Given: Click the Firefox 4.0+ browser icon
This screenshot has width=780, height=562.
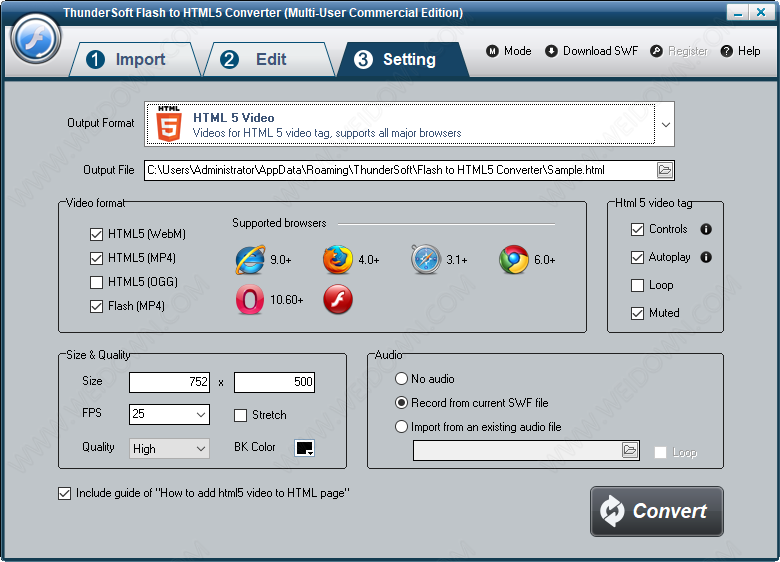Looking at the screenshot, I should [338, 260].
